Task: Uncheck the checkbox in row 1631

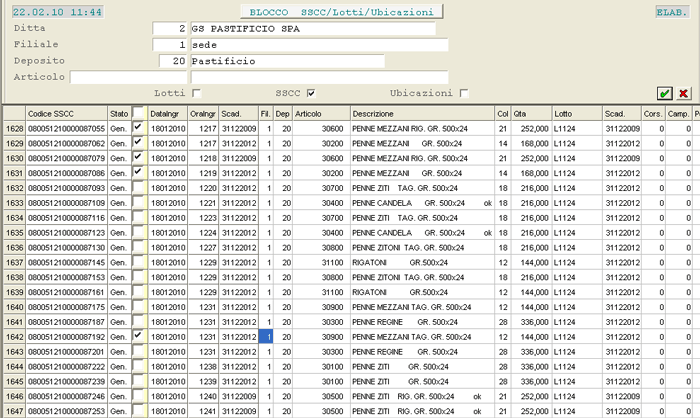Action: [x=139, y=172]
